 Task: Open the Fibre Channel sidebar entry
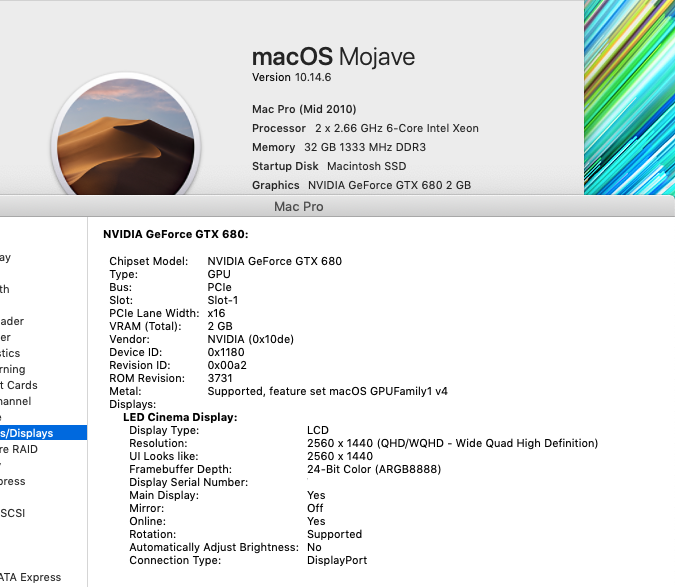pos(16,401)
